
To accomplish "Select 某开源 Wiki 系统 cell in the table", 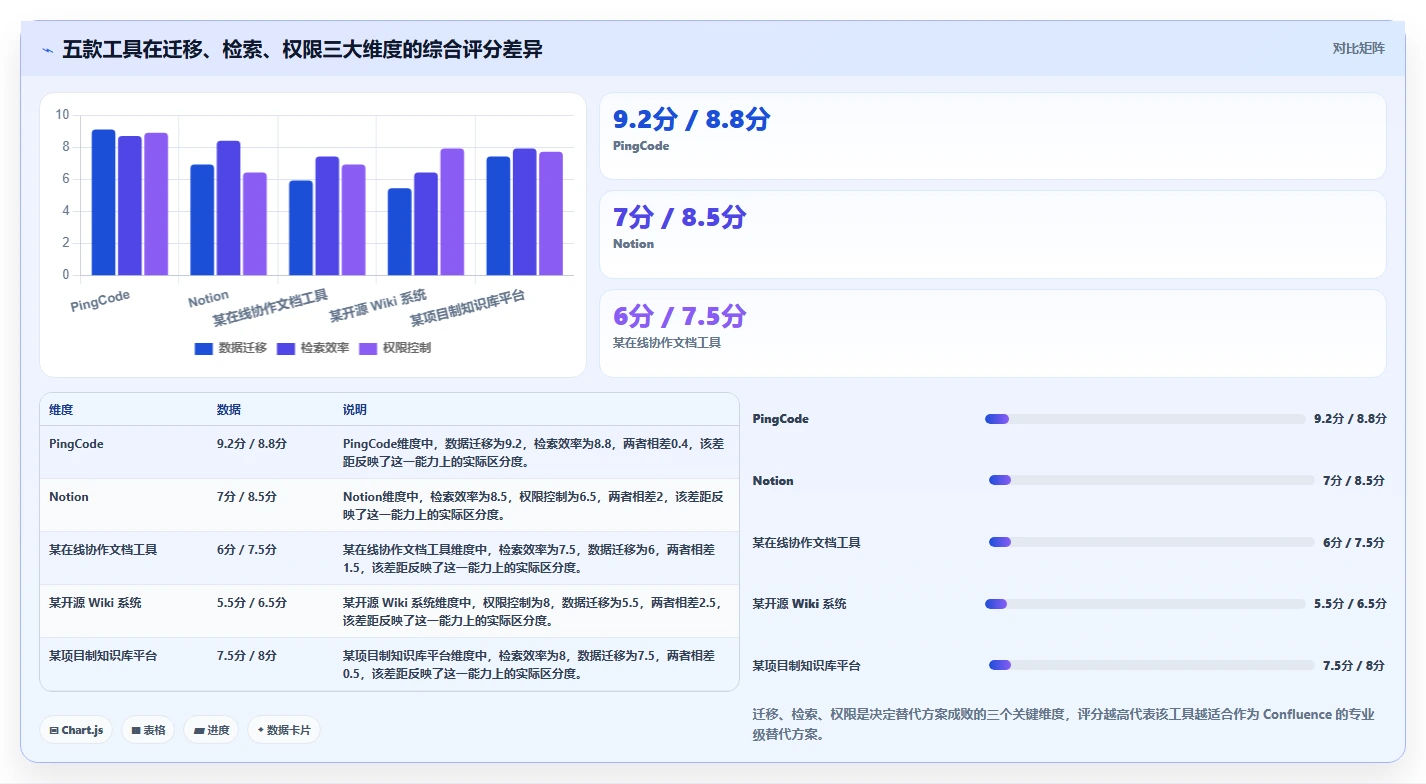I will pyautogui.click(x=95, y=603).
